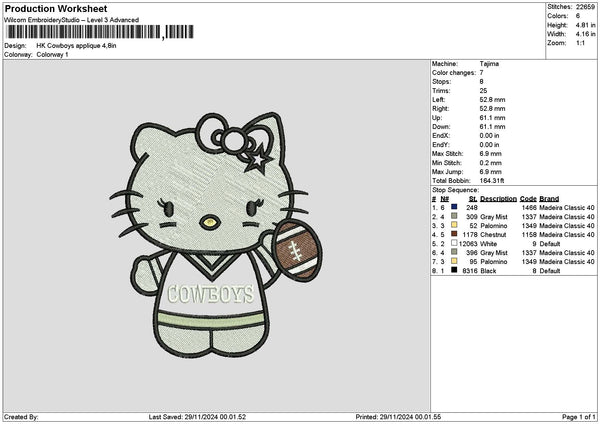Click the 'Color changes' value 7
Screen dimensions: 600x424
pyautogui.click(x=481, y=73)
